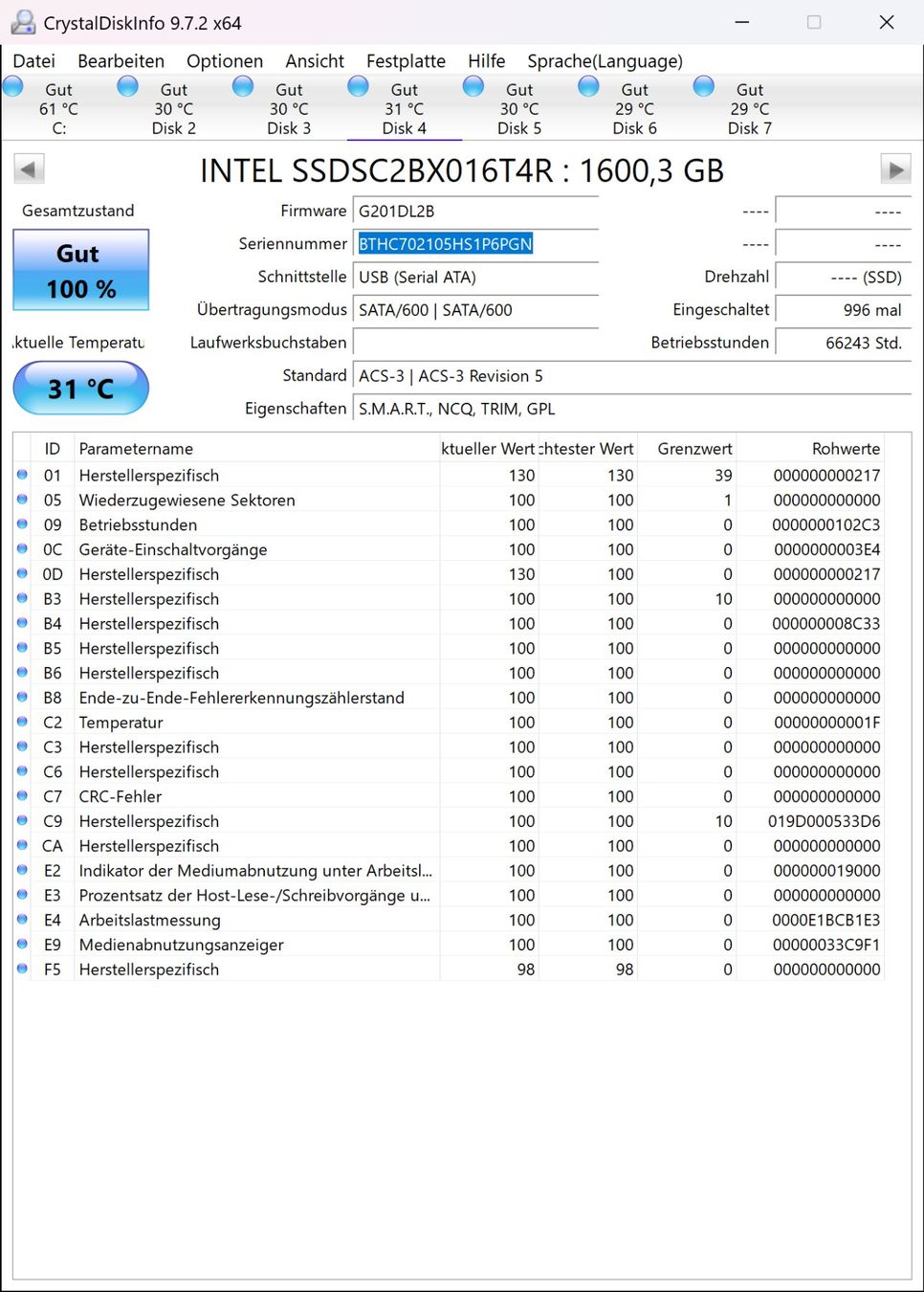Click the status icon of row 09 Betriebsstunden
Screen dimensions: 924x1292
pos(22,524)
